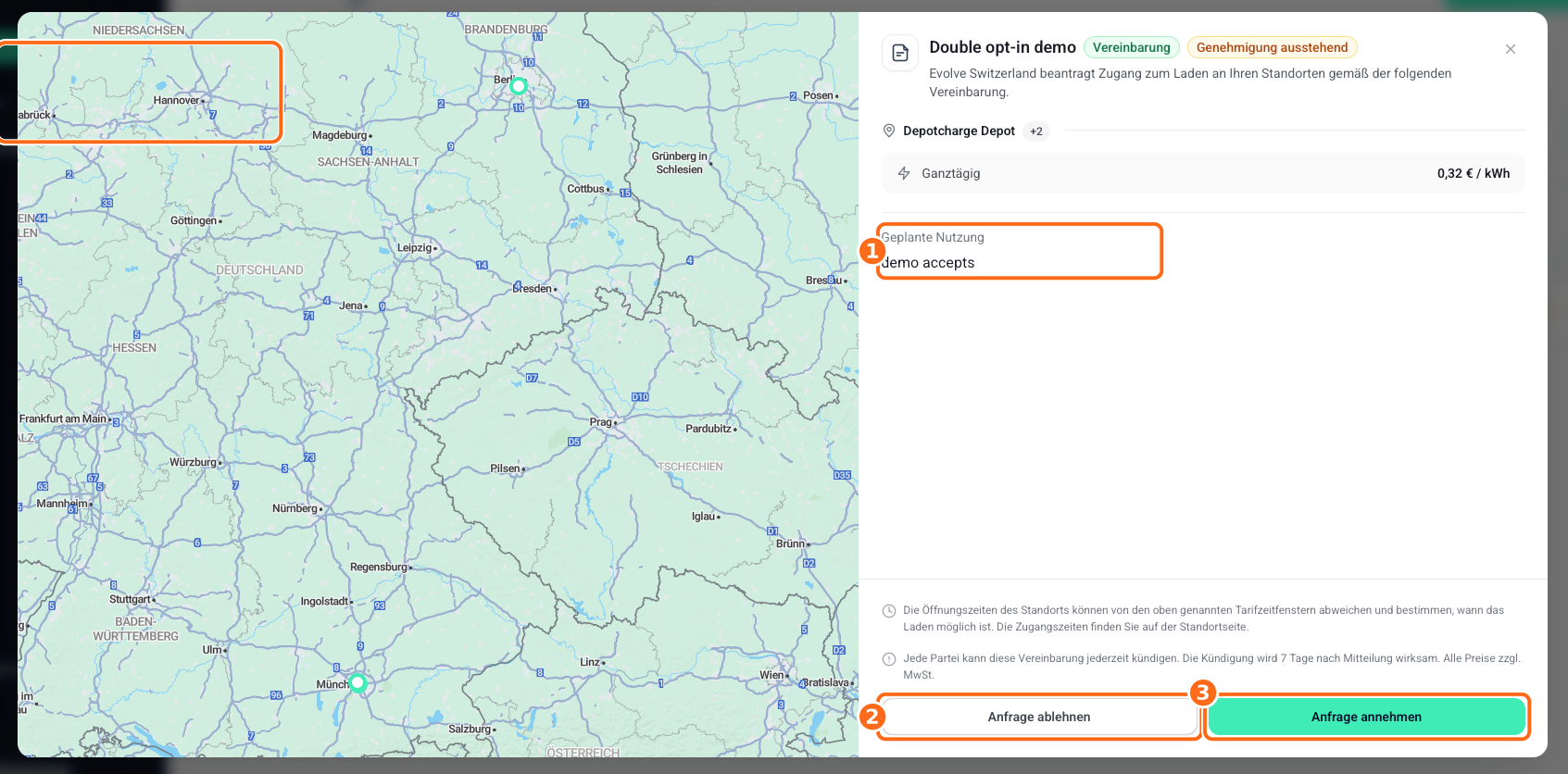This screenshot has height=774, width=1568.
Task: Click Salzburg label on the map
Action: coord(470,729)
